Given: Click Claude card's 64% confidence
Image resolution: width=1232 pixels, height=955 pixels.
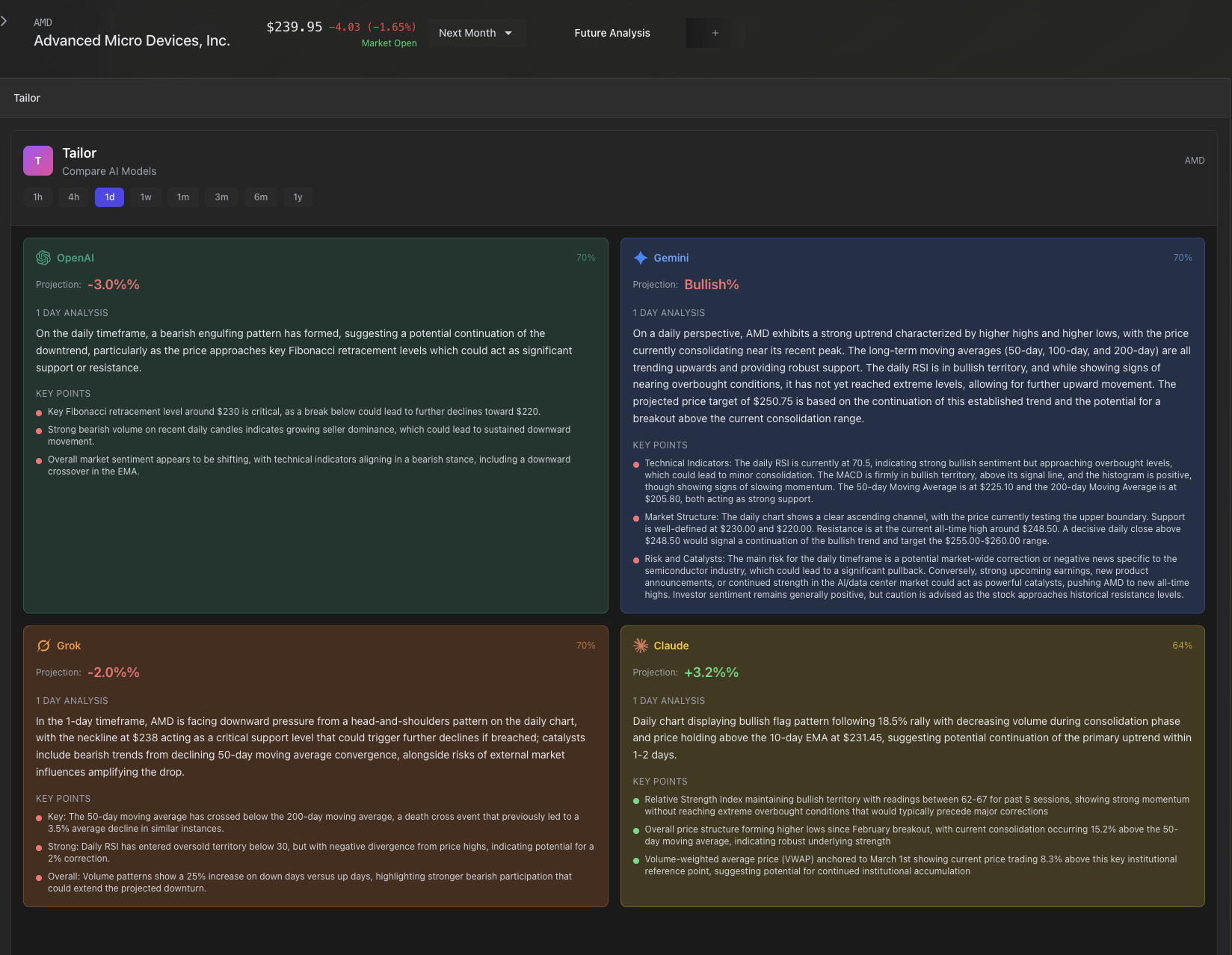Looking at the screenshot, I should 1182,646.
